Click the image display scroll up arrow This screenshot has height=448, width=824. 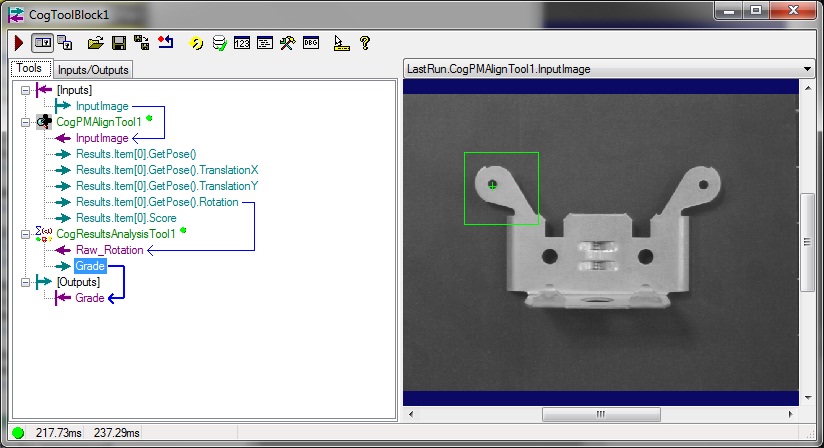pyautogui.click(x=807, y=88)
